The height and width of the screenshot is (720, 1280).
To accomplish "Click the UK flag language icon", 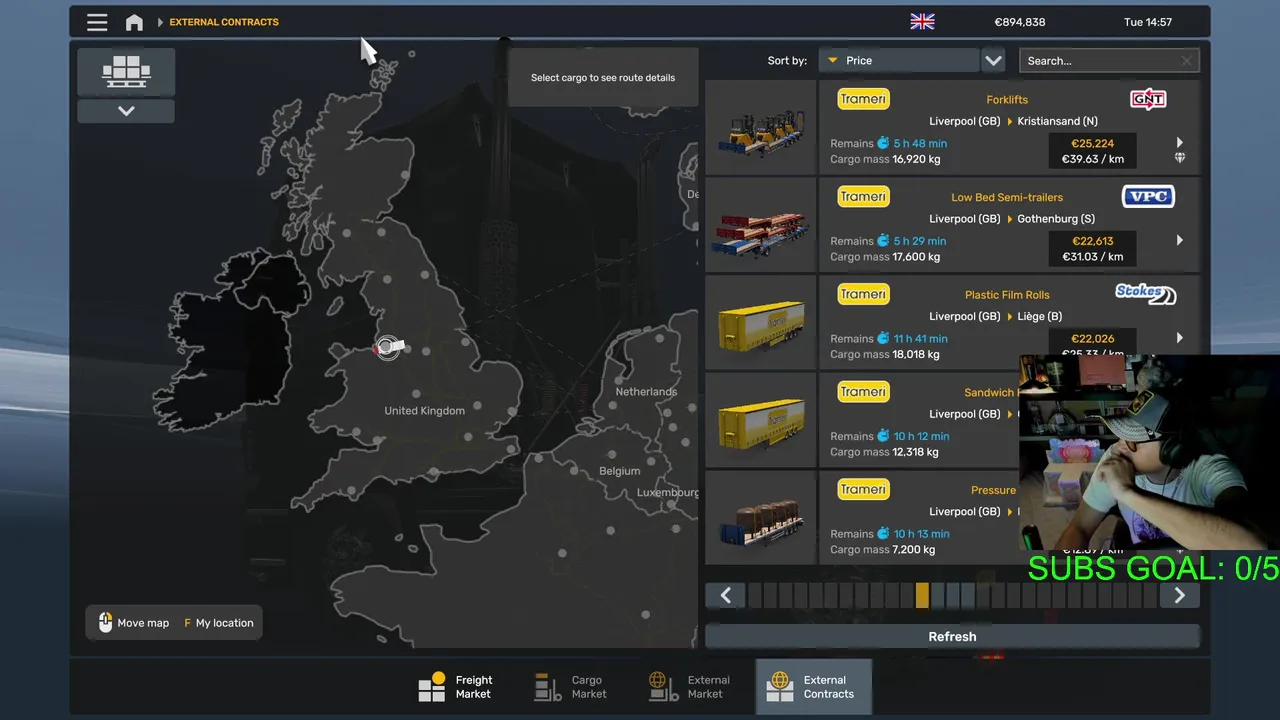I will tap(922, 22).
